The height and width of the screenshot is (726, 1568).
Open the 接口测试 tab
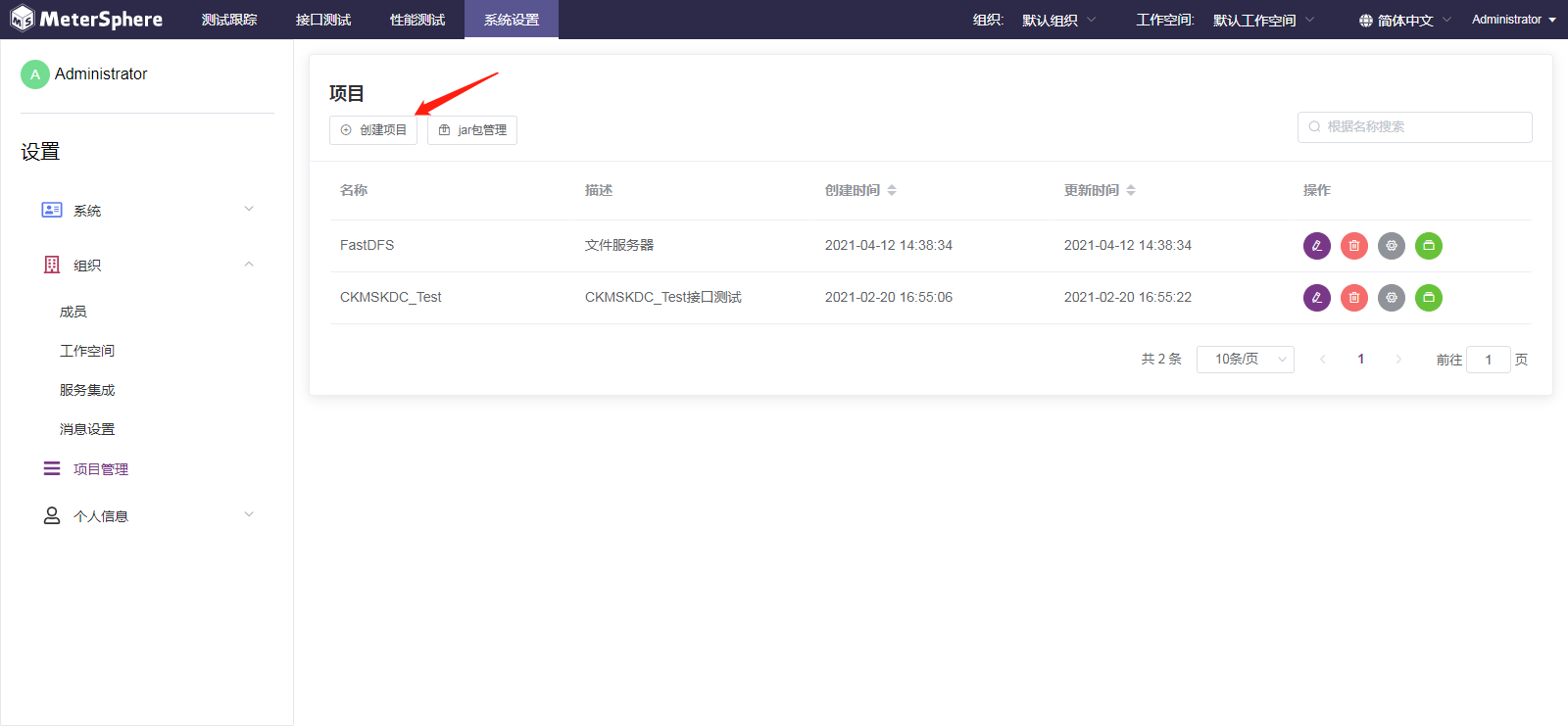click(x=323, y=20)
